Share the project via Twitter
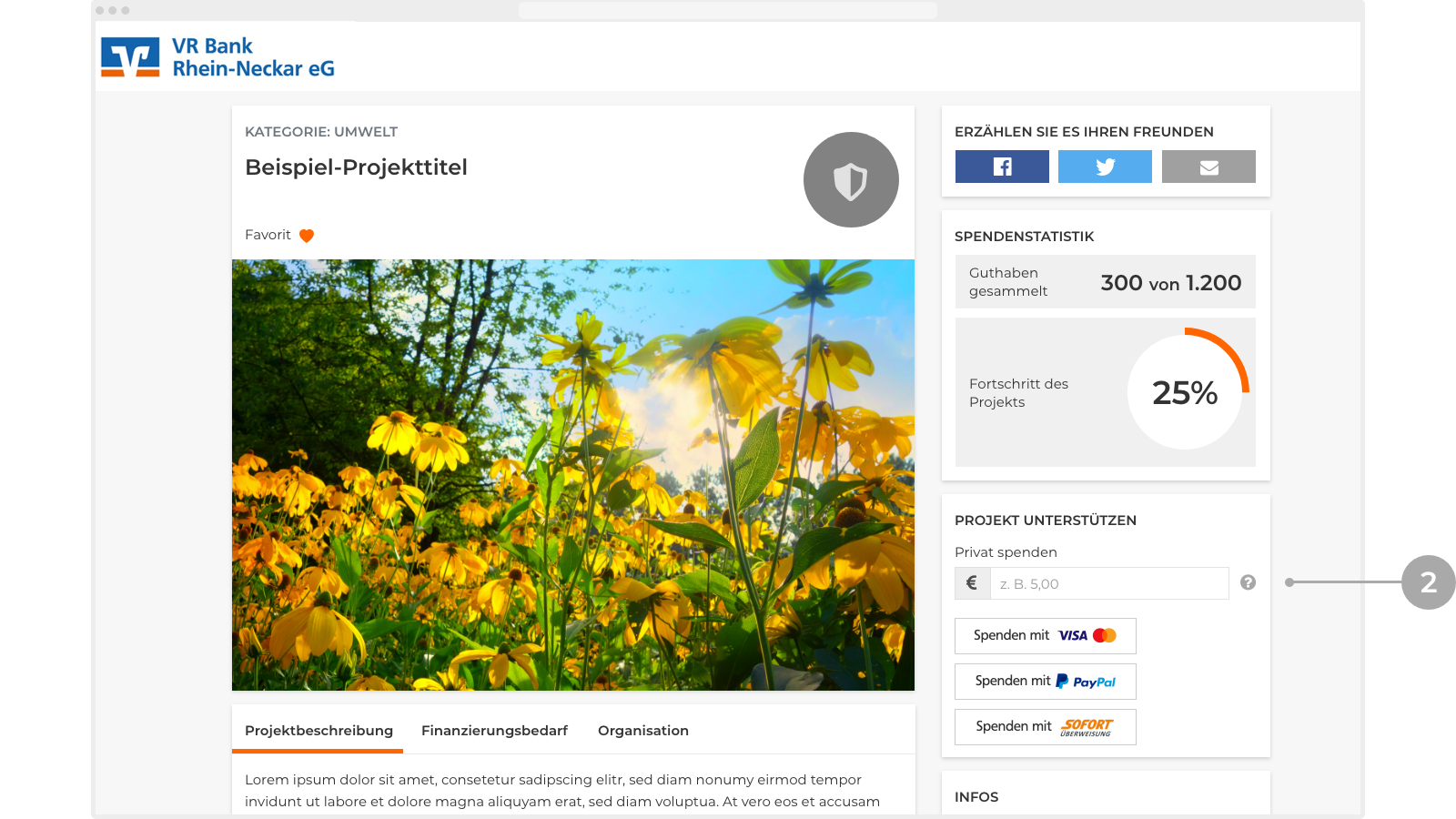 pos(1105,167)
